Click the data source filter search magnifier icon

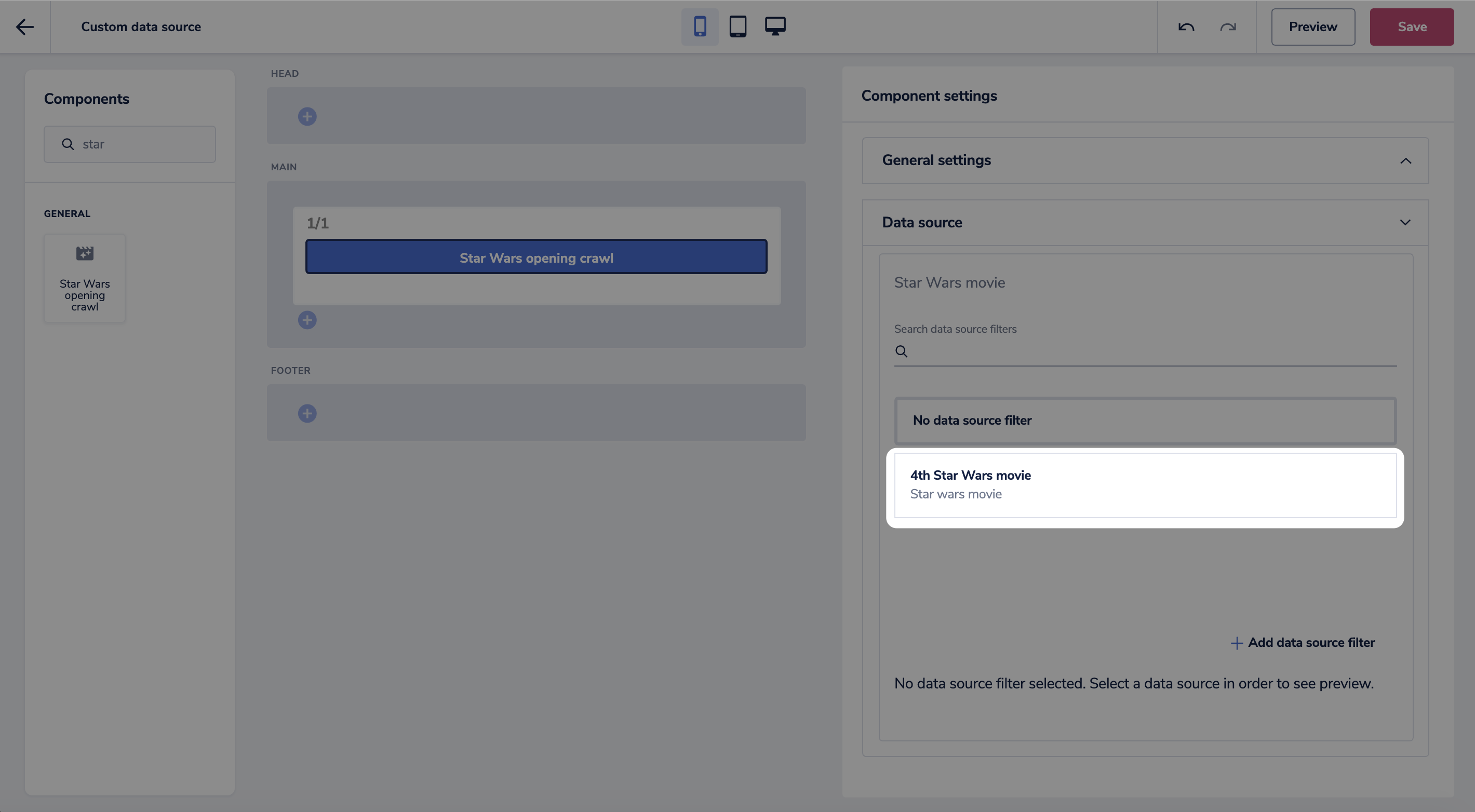[901, 351]
